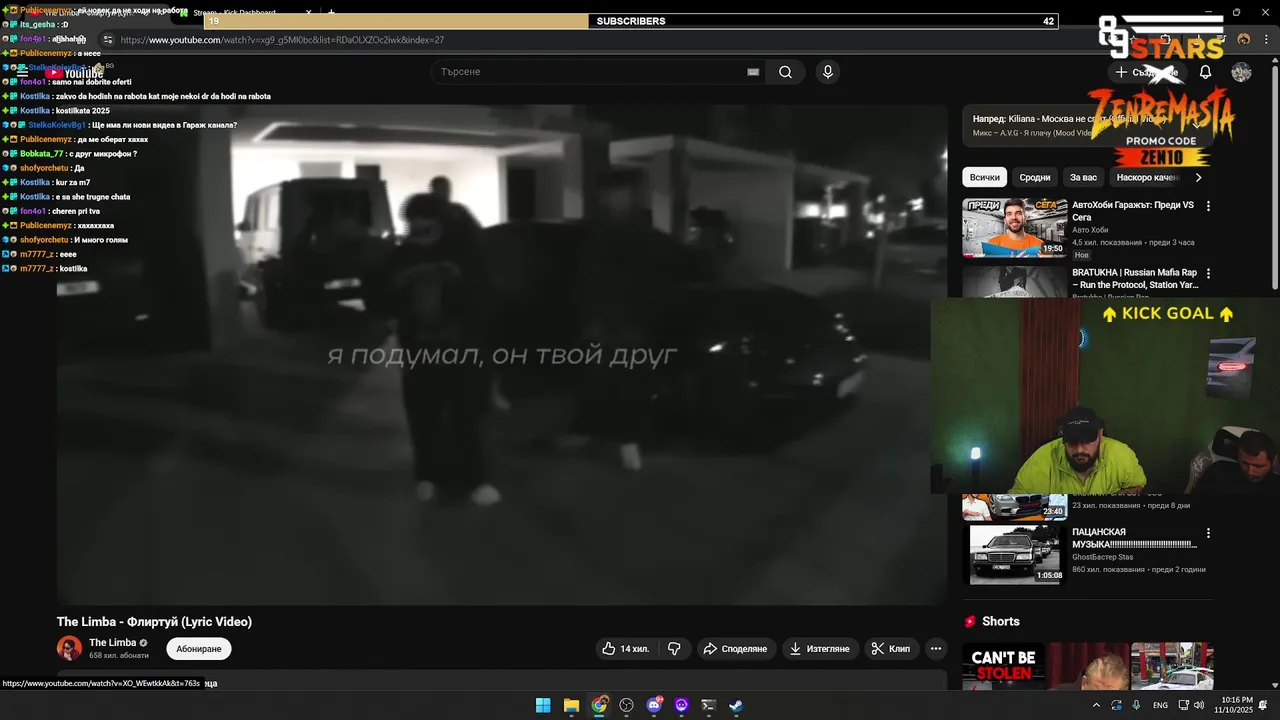Open the 23:40 duration video thumbnail
The image size is (1280, 720).
(1015, 507)
